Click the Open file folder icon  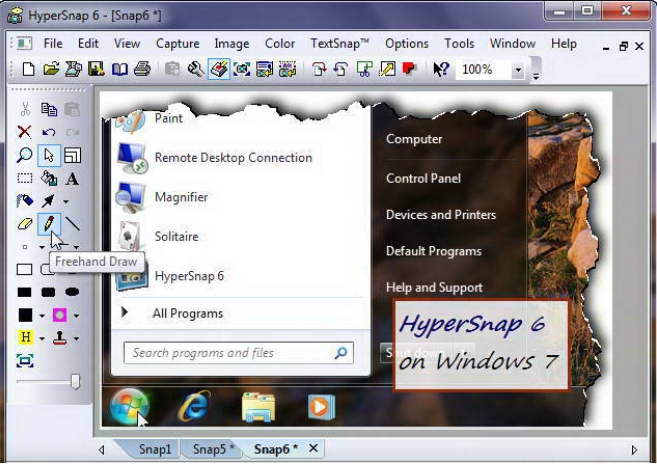tap(51, 69)
